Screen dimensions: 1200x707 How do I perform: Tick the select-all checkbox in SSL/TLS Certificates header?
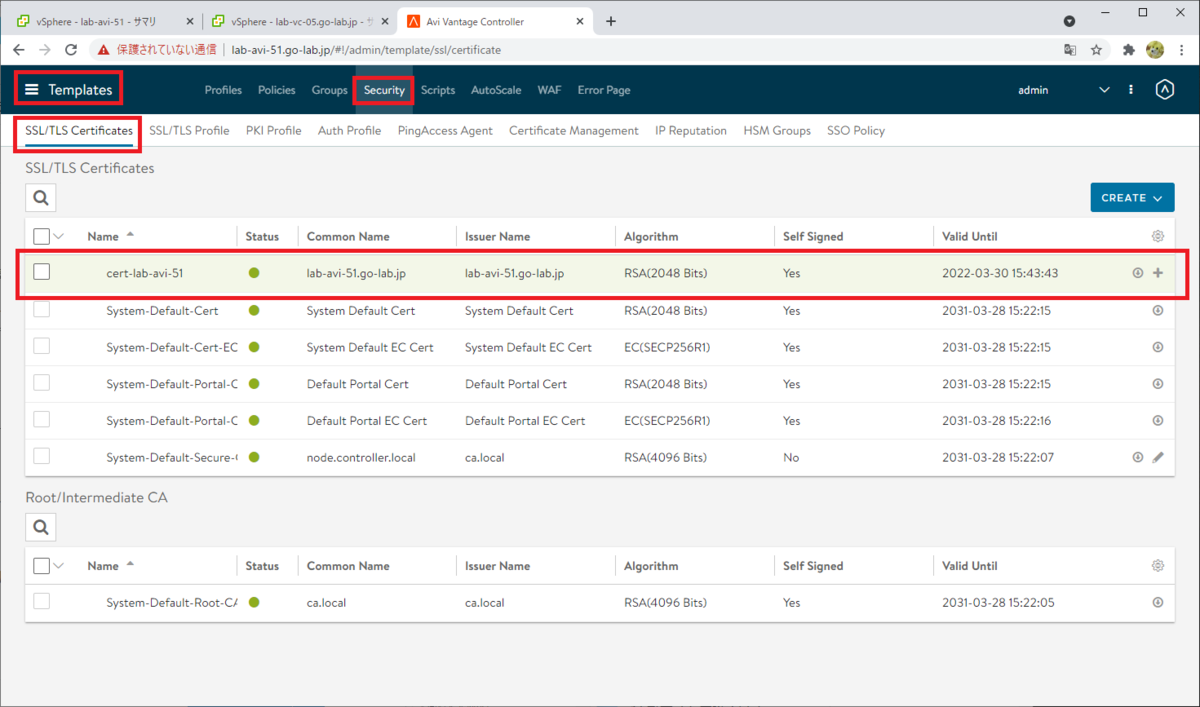[x=41, y=237]
